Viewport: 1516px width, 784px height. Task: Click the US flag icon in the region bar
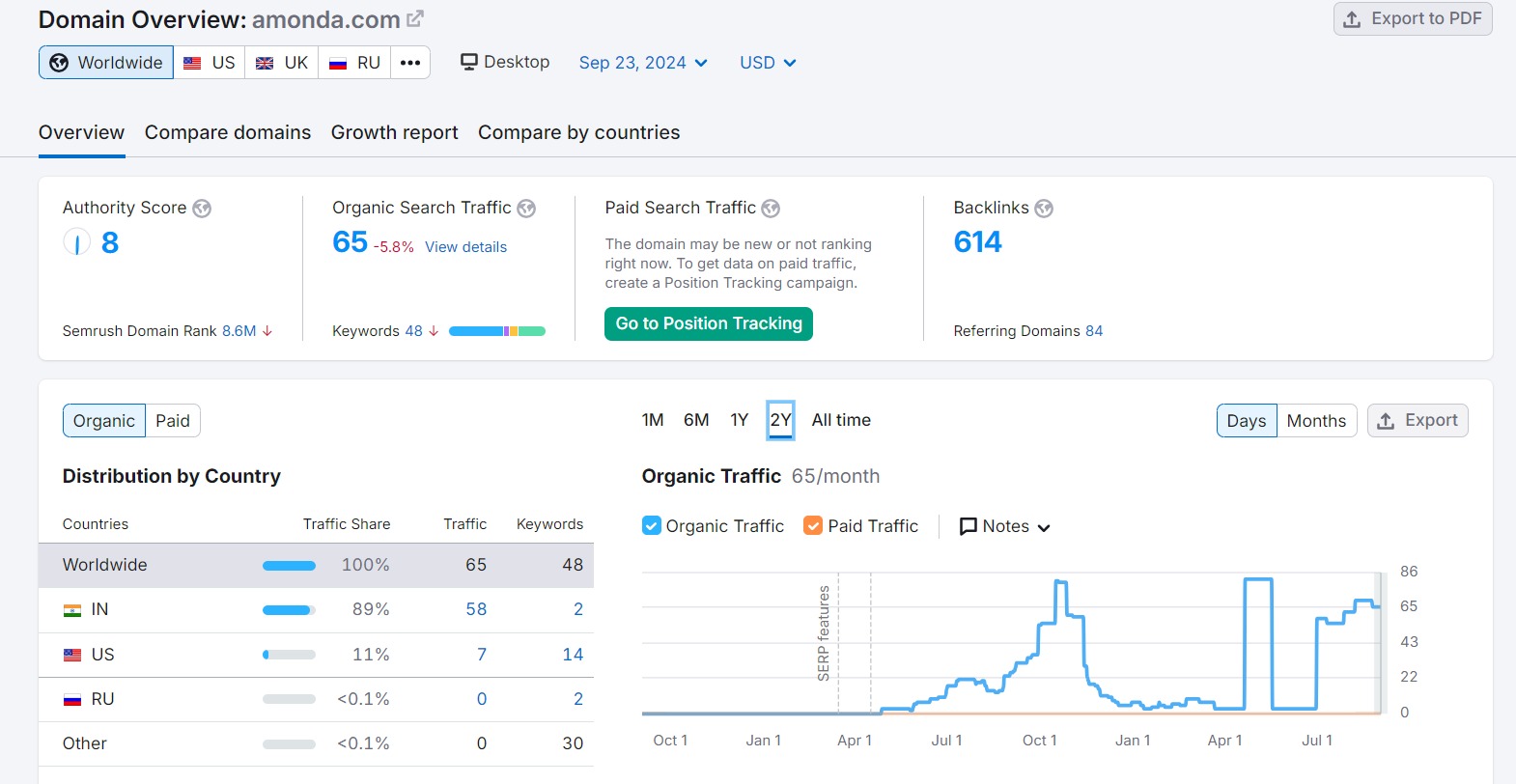(192, 63)
